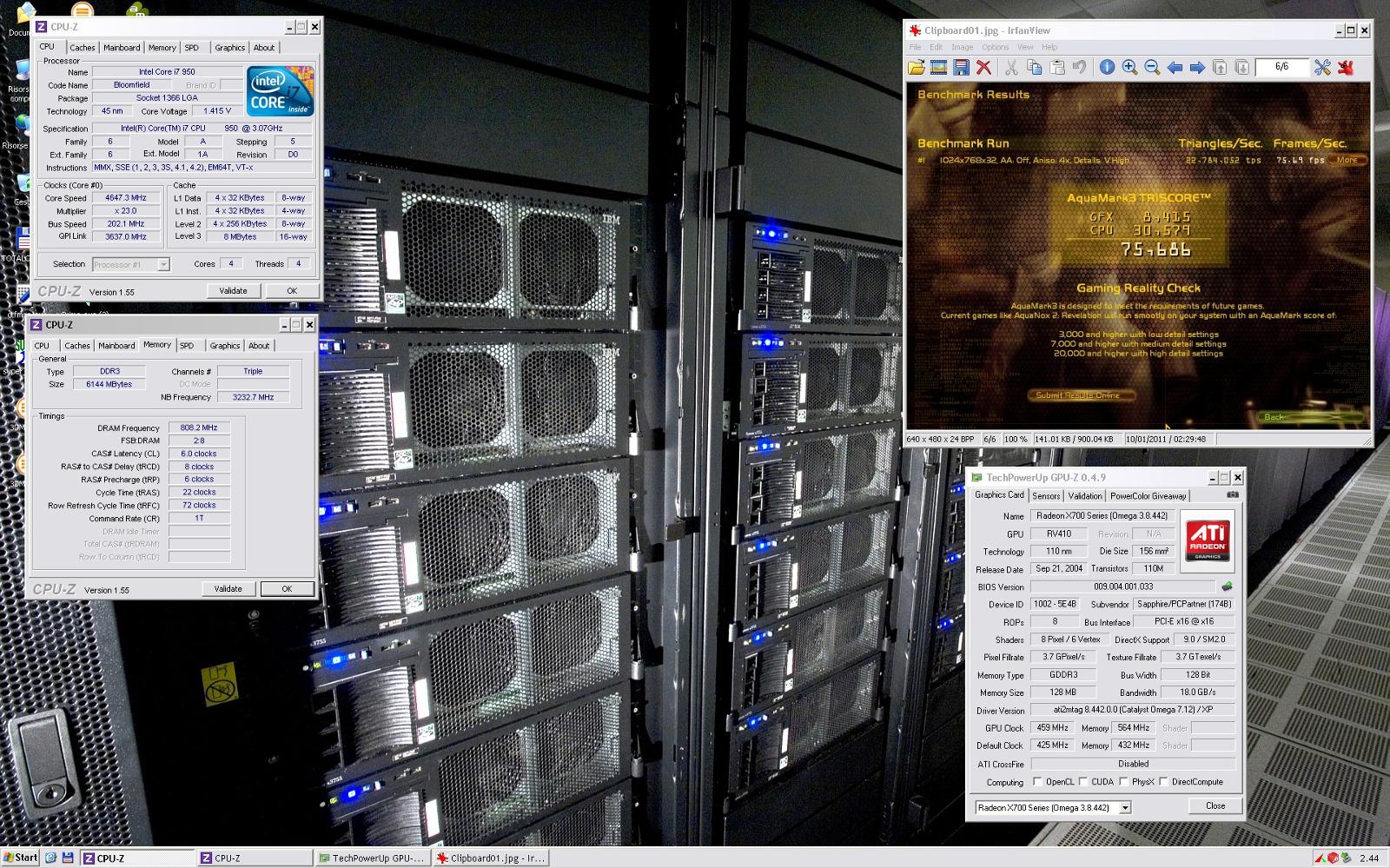Screen dimensions: 1390x868
Task: Tick the CUDA checkbox
Action: (1083, 782)
